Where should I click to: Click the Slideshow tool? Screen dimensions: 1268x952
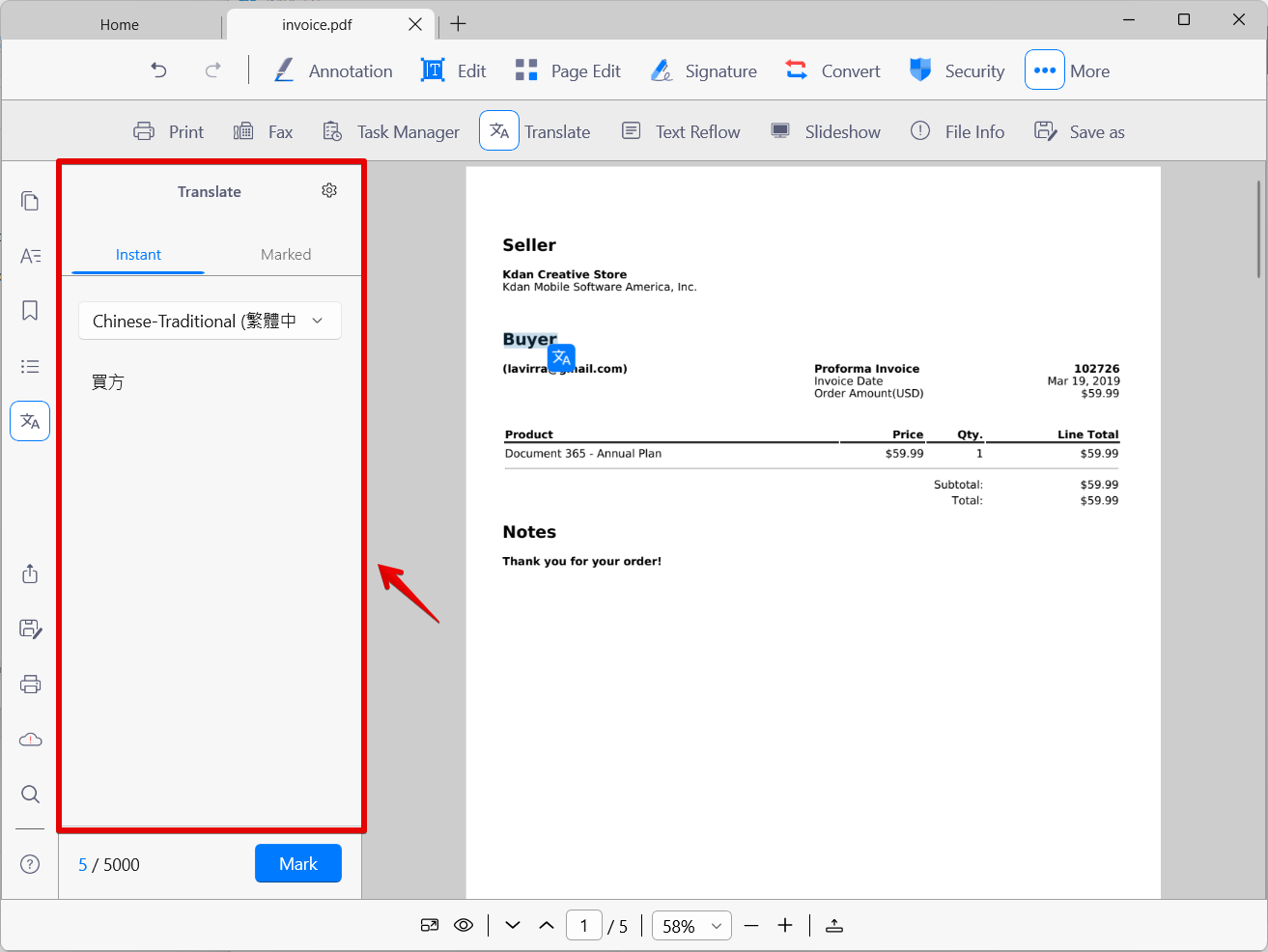(826, 131)
